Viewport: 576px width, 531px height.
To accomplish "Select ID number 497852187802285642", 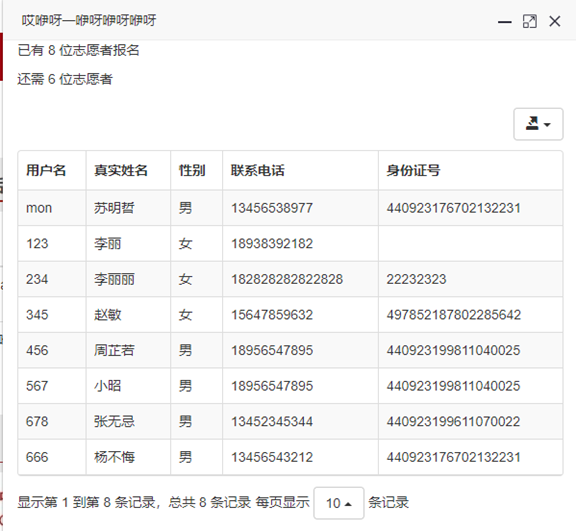I will coord(454,315).
